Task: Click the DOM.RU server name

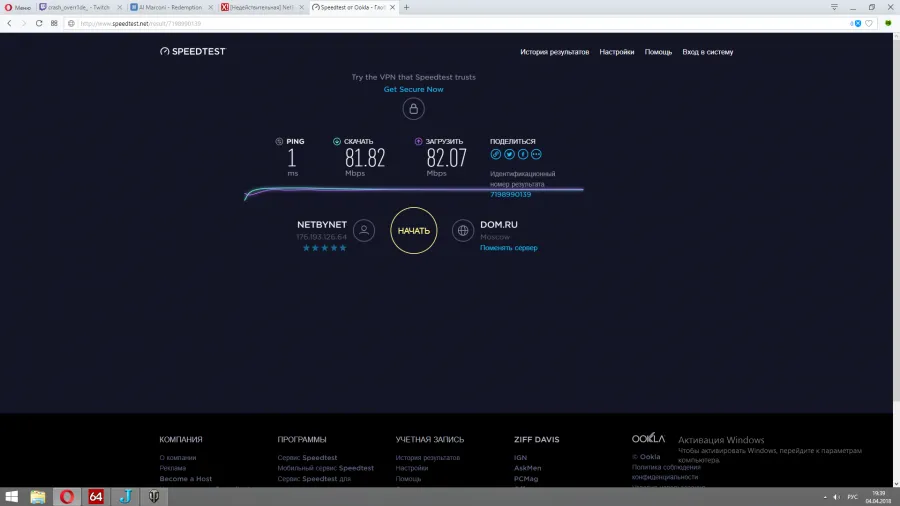Action: [x=499, y=225]
